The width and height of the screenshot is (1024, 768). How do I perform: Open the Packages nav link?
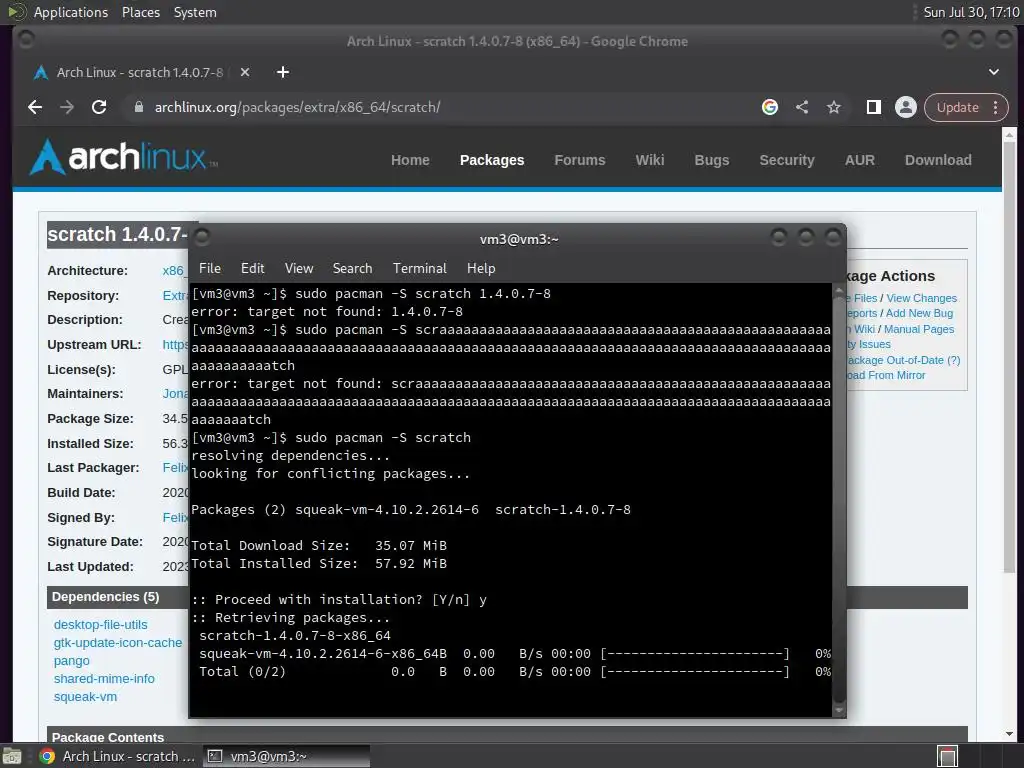[492, 160]
